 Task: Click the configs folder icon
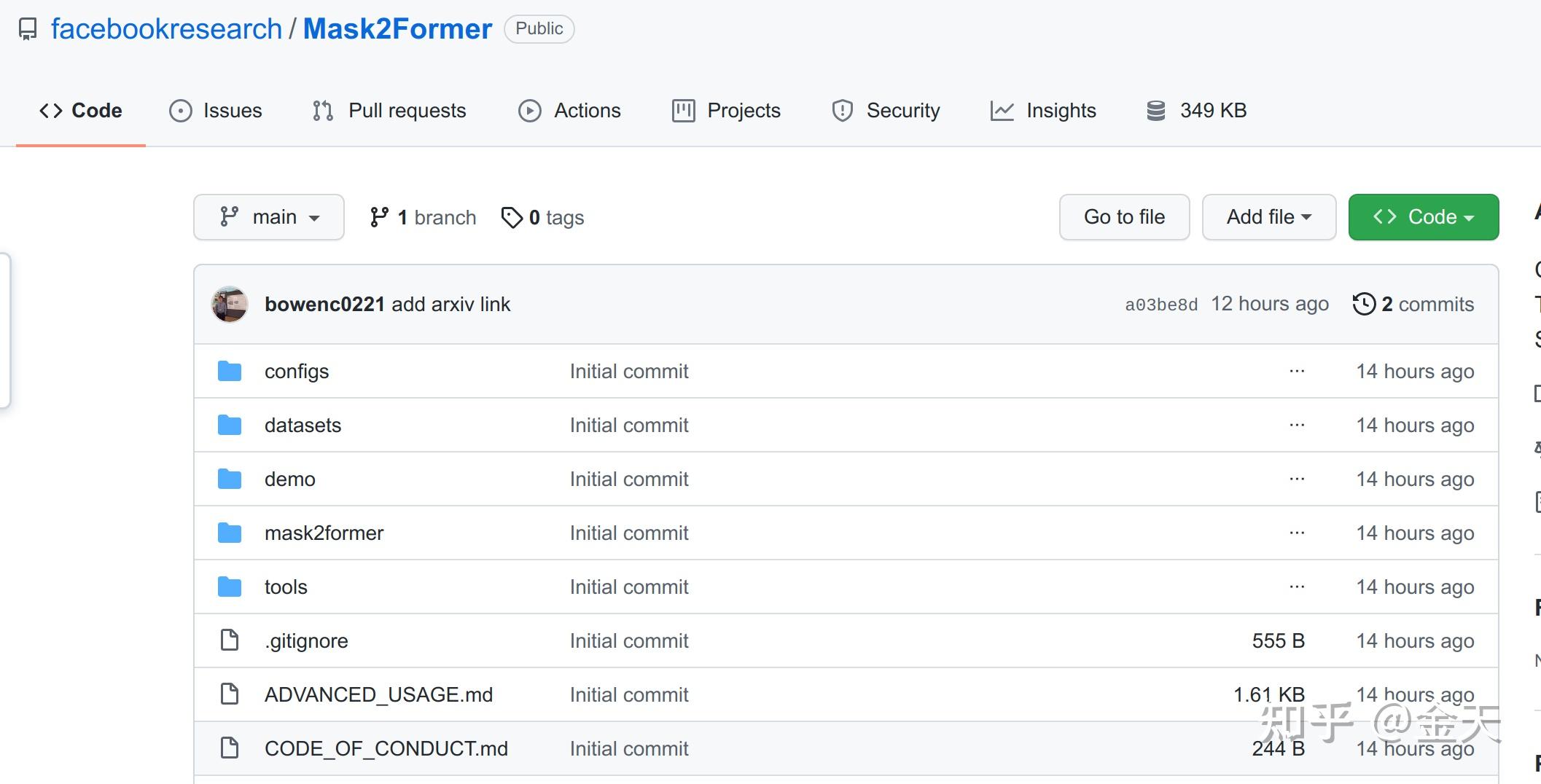[230, 372]
